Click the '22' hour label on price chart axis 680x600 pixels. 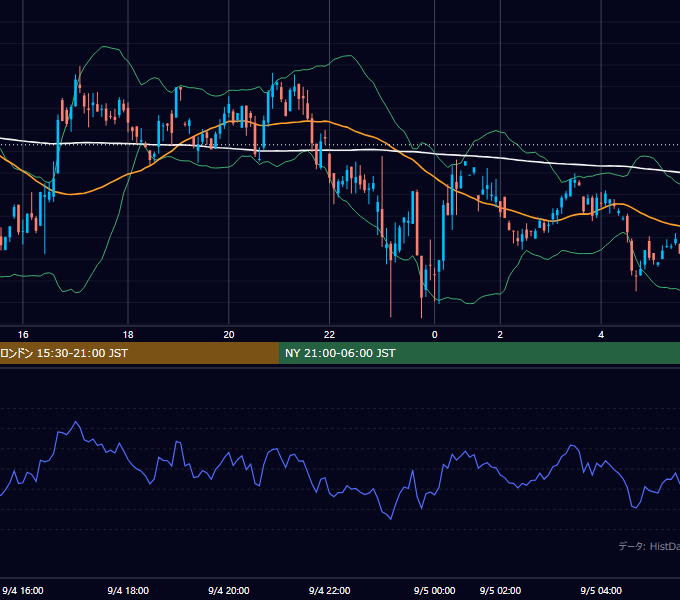pyautogui.click(x=329, y=334)
